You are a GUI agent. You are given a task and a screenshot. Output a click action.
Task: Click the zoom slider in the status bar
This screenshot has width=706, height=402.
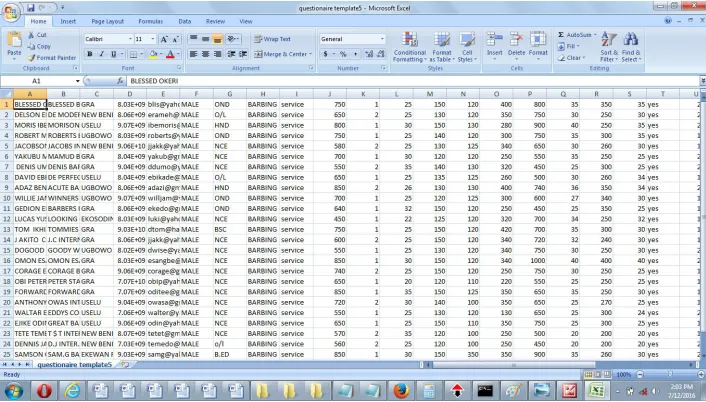(x=670, y=375)
